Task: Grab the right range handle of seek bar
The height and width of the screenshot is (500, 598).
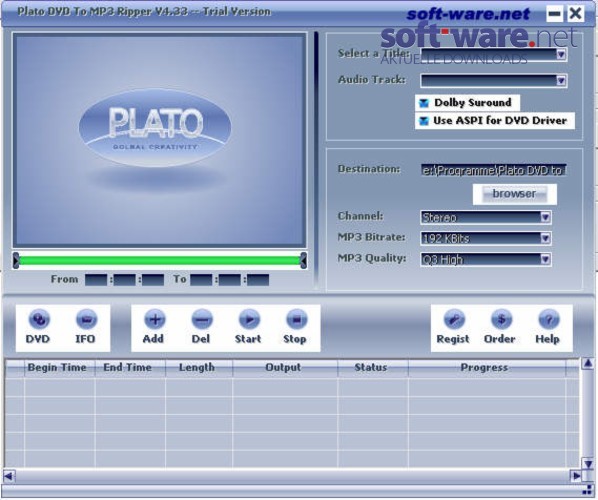Action: [304, 260]
